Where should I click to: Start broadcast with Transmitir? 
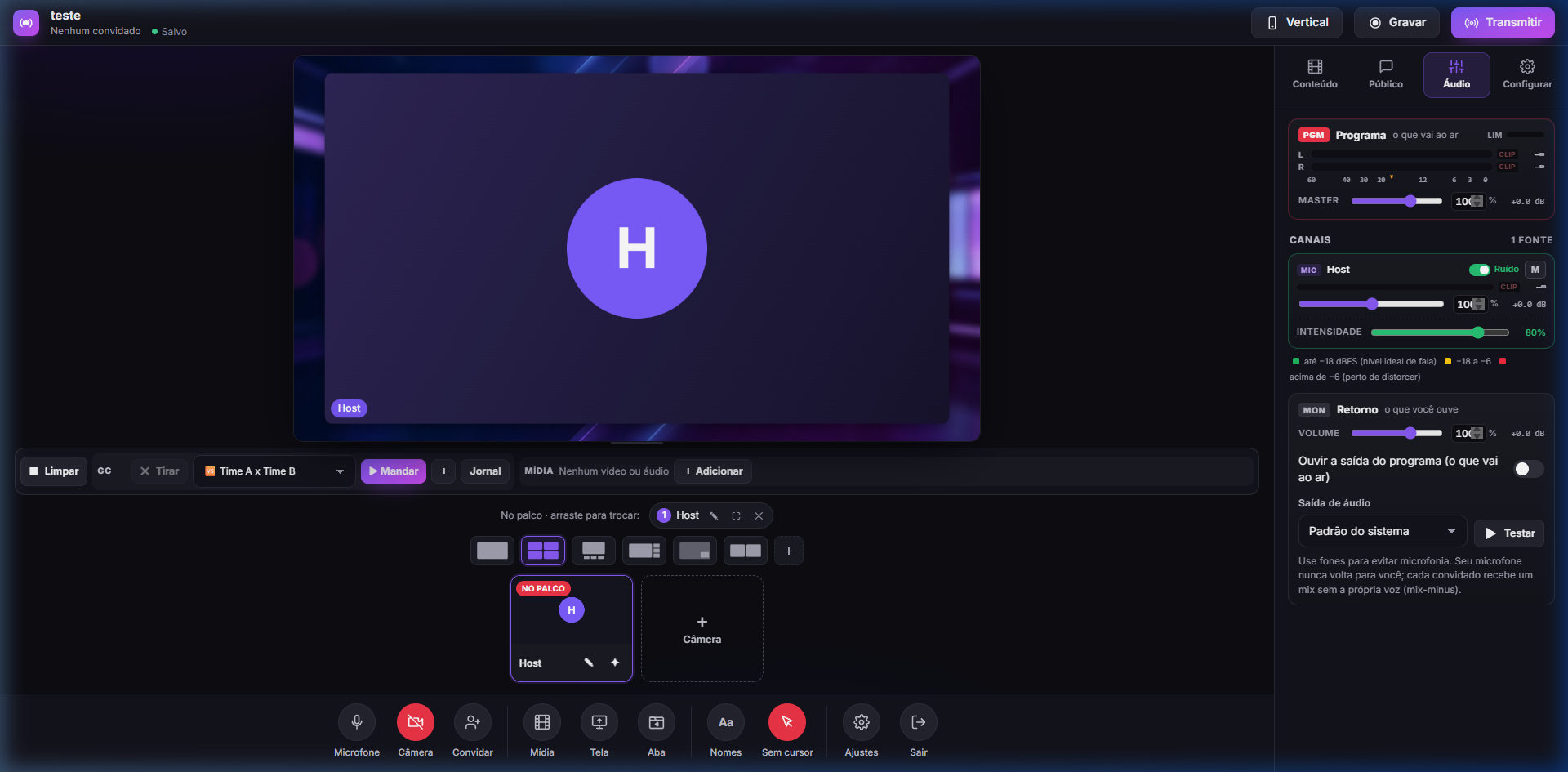pyautogui.click(x=1503, y=23)
